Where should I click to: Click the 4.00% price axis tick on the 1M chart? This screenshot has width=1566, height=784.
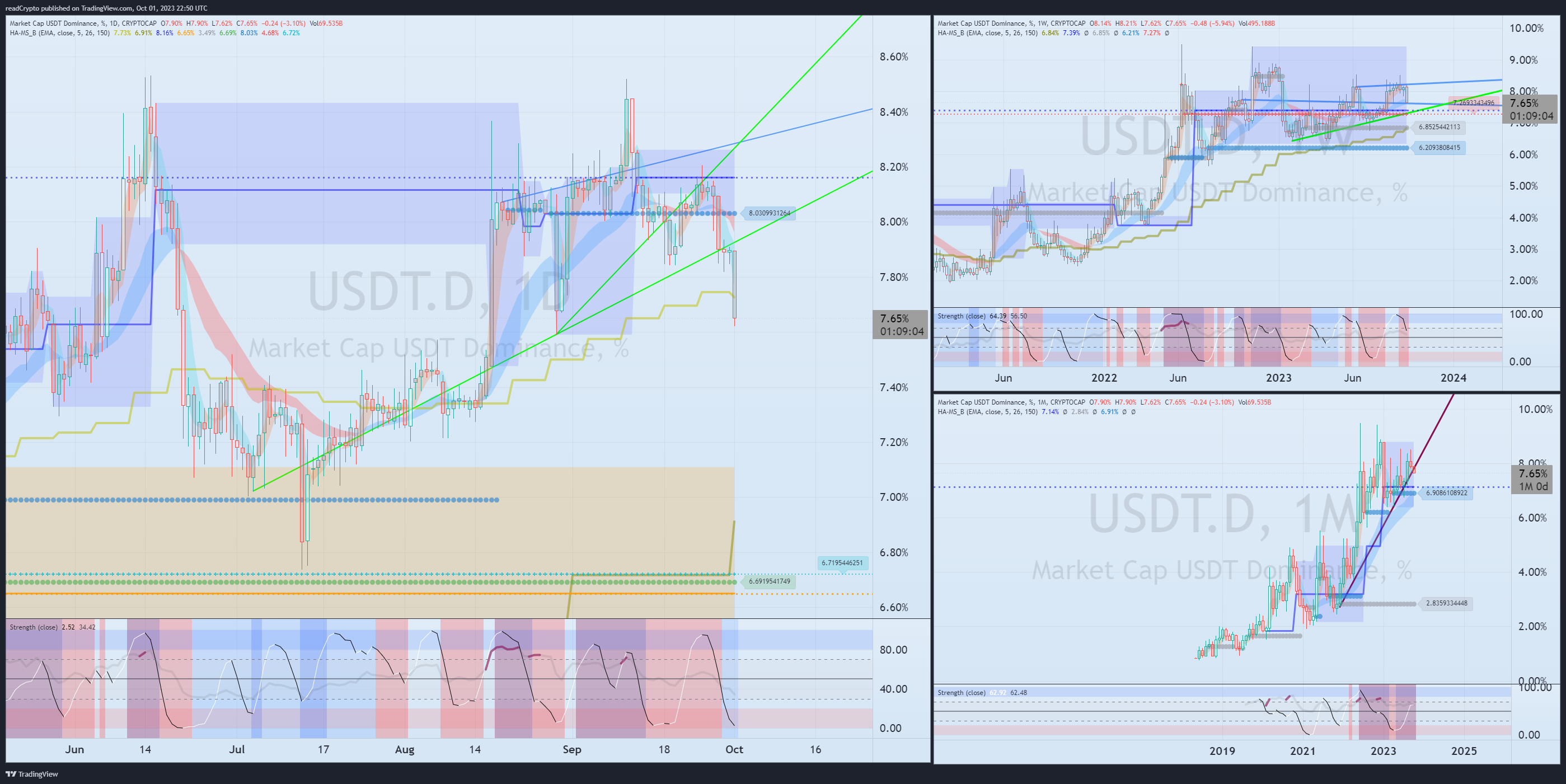coord(1532,572)
